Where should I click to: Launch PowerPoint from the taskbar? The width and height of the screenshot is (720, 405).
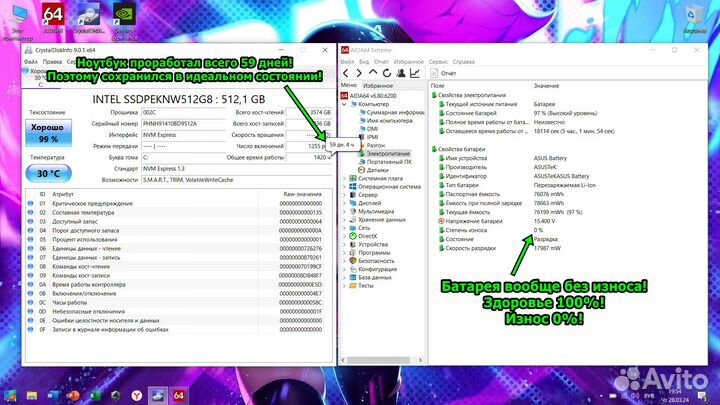(73, 395)
